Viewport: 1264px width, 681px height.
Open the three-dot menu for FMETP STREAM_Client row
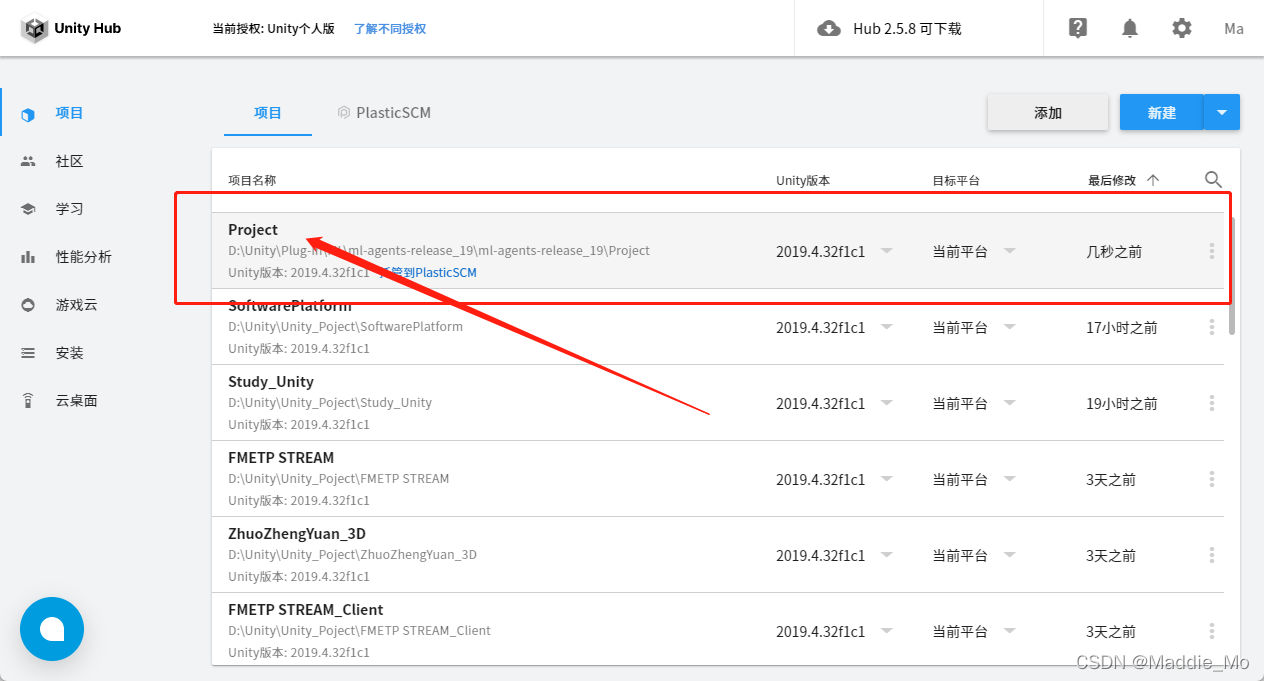[1212, 631]
